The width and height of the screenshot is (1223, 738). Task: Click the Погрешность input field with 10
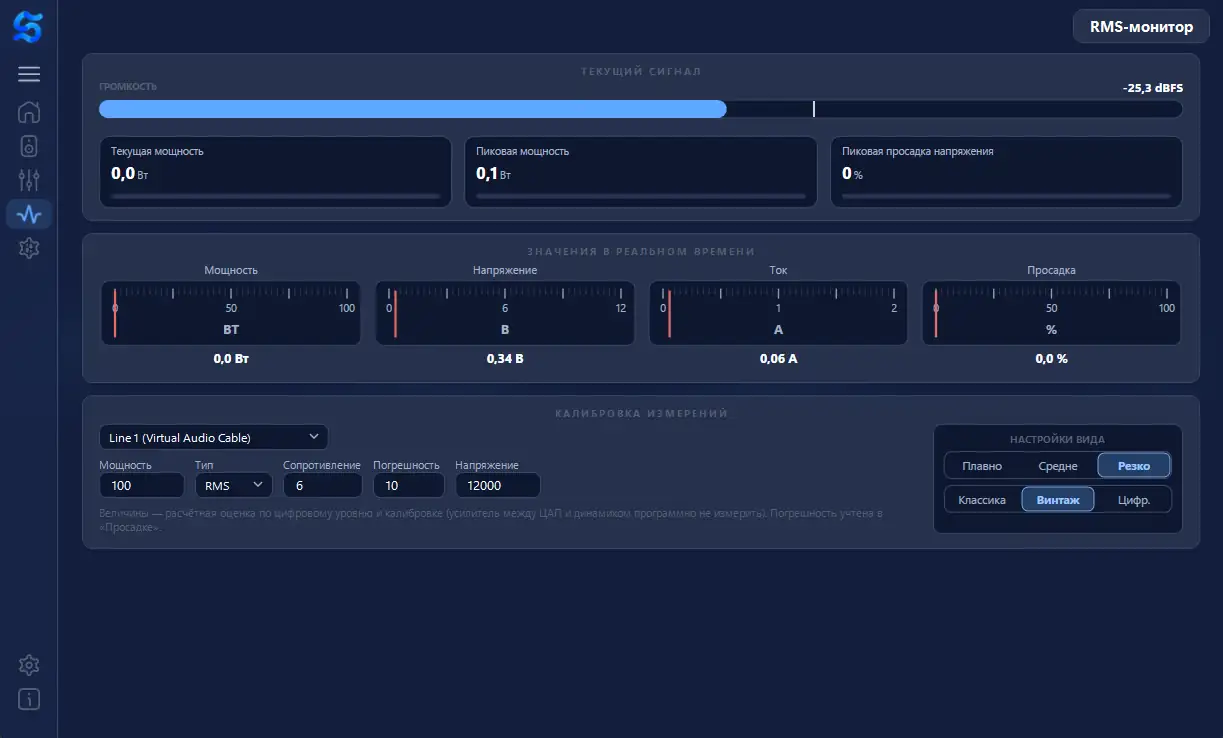[409, 485]
